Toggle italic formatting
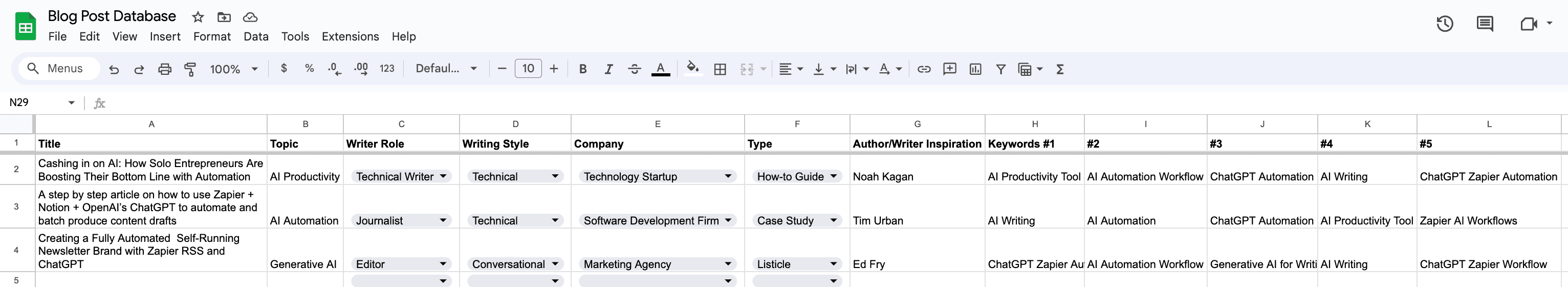 (x=608, y=69)
